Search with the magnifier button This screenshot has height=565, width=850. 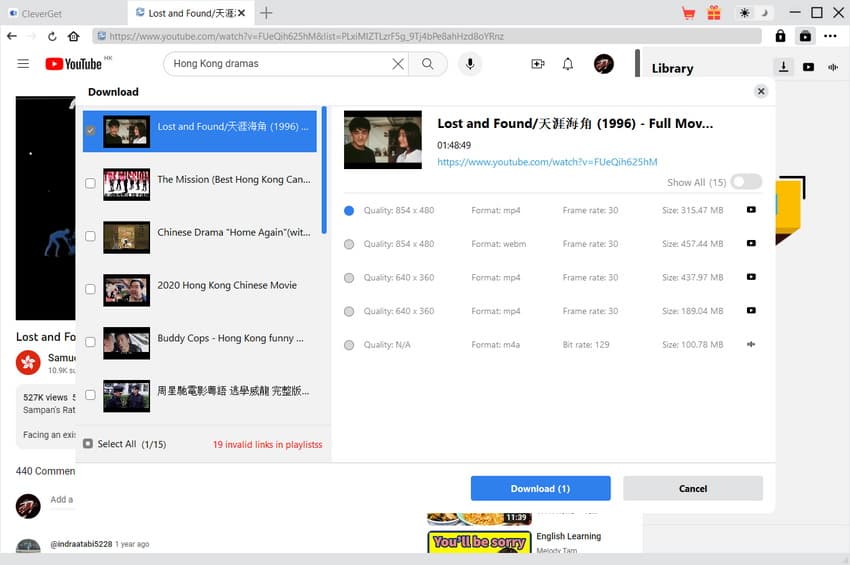click(x=428, y=64)
